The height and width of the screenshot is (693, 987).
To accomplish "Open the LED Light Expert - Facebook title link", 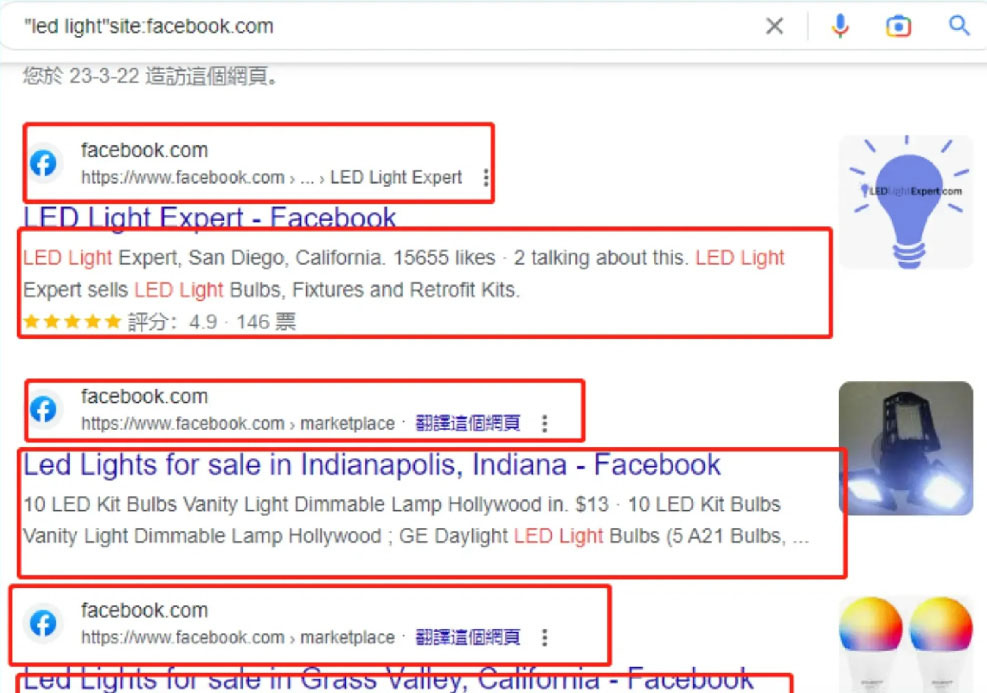I will point(210,218).
